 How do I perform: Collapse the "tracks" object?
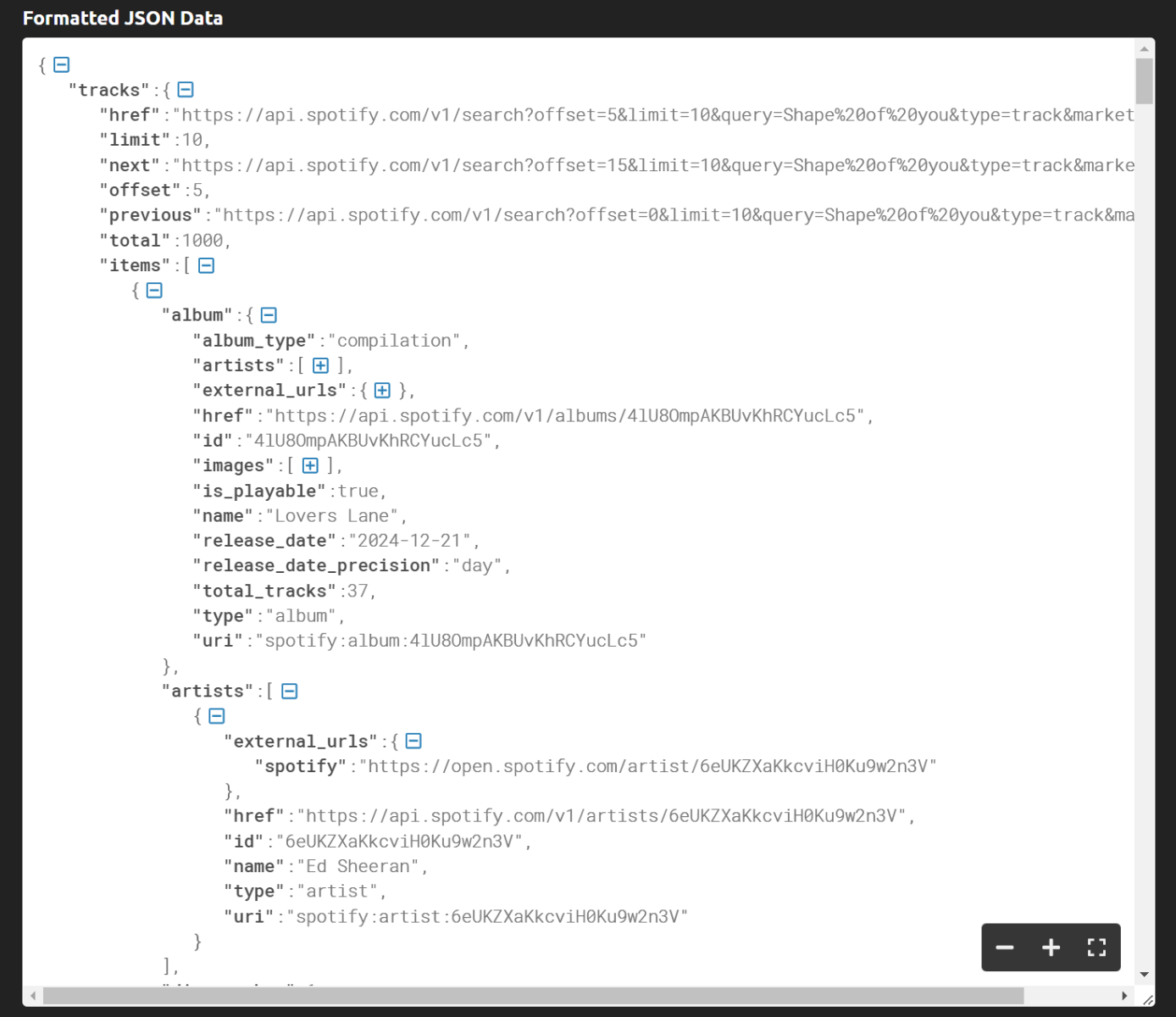[x=186, y=90]
